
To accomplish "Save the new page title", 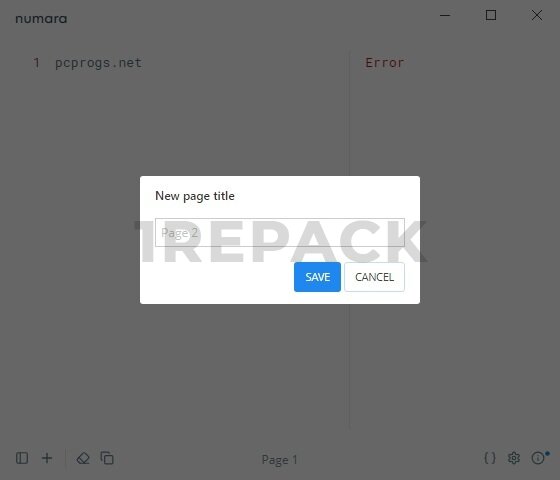I will click(317, 277).
